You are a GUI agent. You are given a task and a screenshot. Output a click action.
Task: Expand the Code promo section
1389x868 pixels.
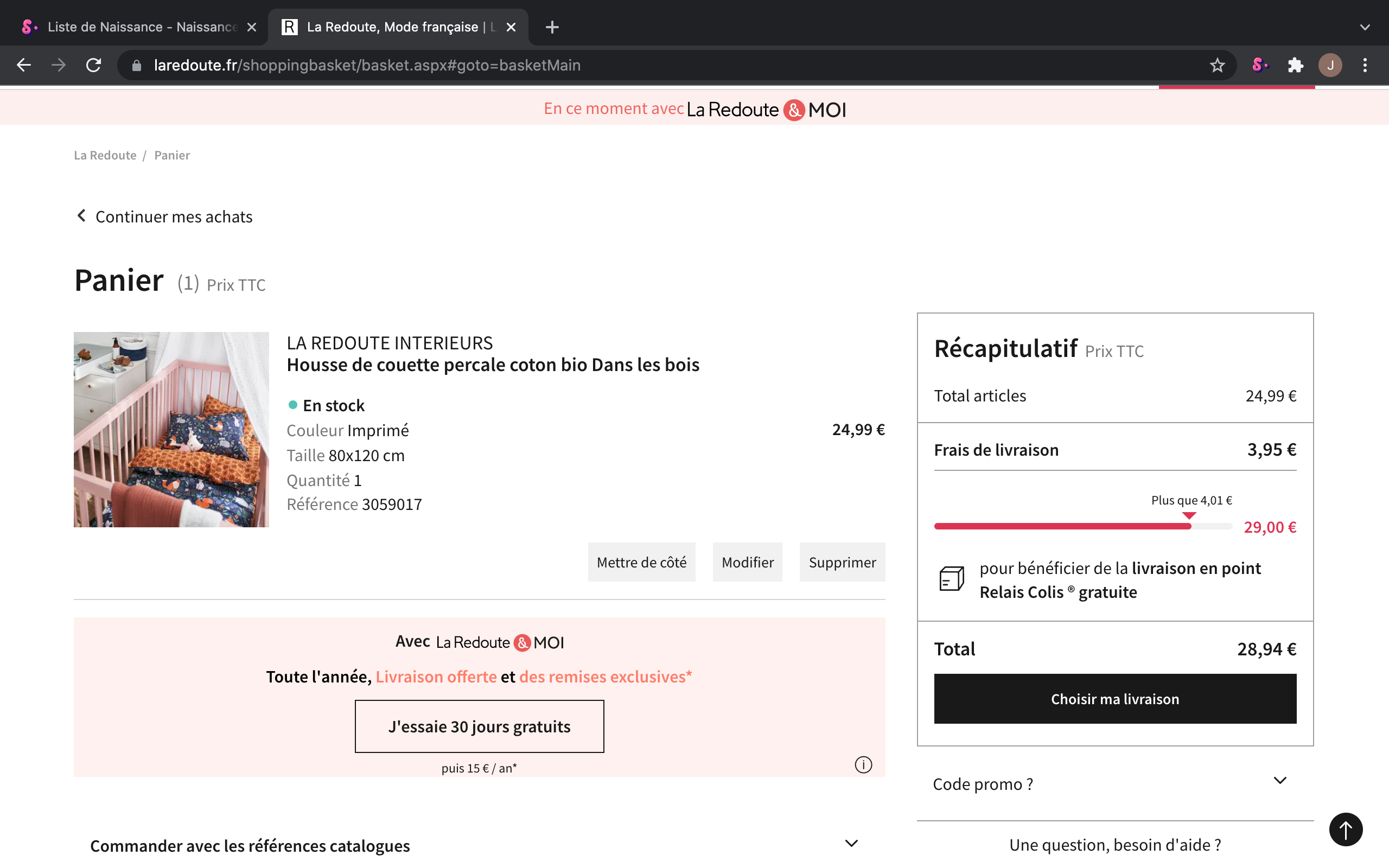tap(1114, 783)
